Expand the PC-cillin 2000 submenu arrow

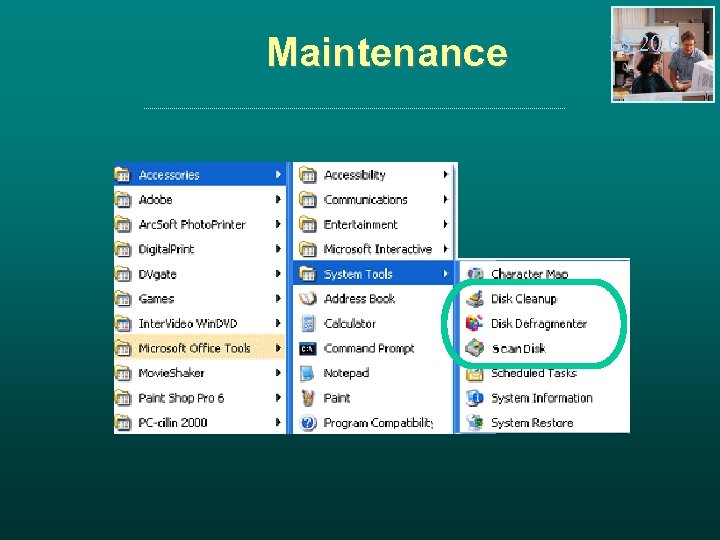coord(278,422)
